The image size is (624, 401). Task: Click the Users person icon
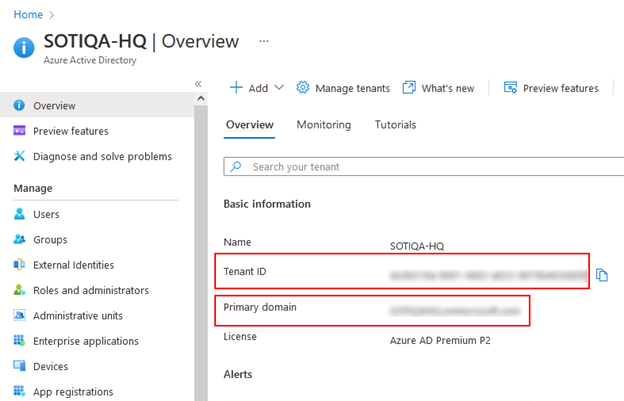tap(19, 214)
